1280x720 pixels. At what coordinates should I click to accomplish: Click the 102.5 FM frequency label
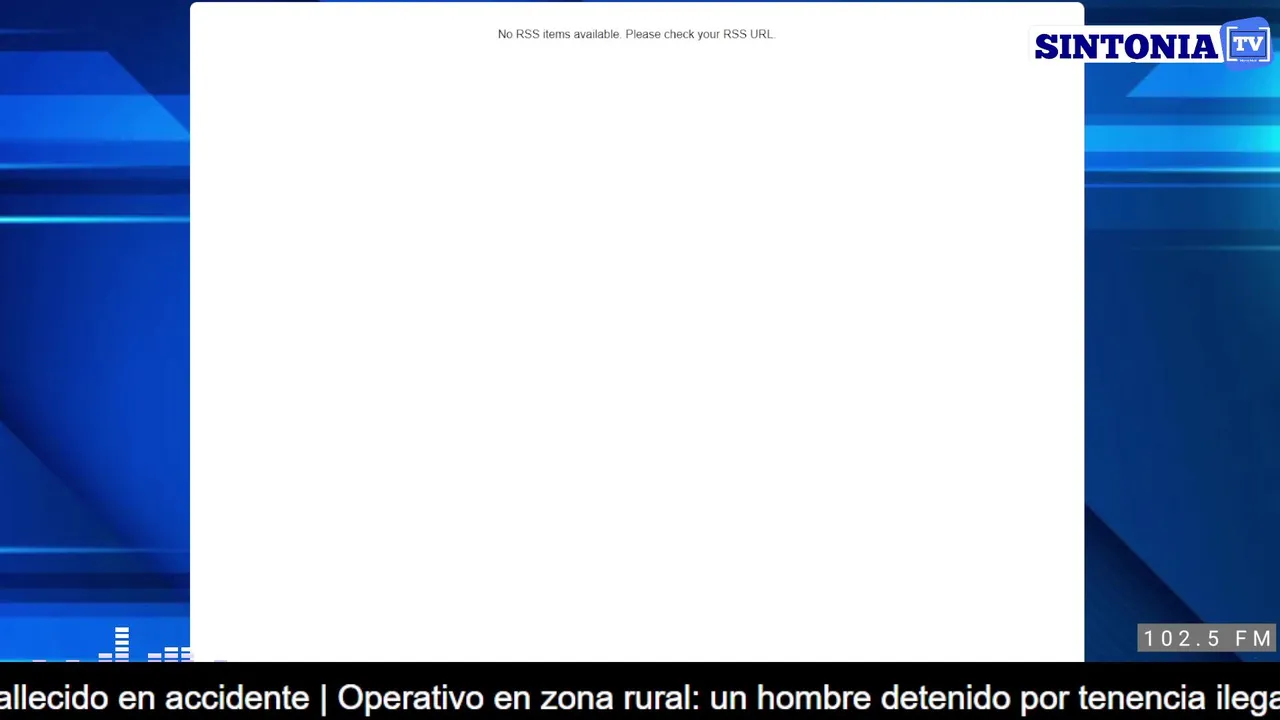pyautogui.click(x=1207, y=638)
